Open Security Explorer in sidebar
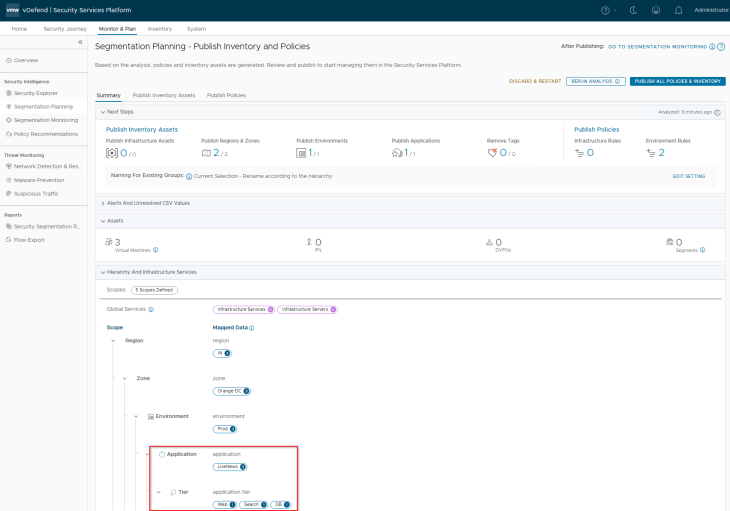Screen dimensions: 730x511 pos(35,92)
